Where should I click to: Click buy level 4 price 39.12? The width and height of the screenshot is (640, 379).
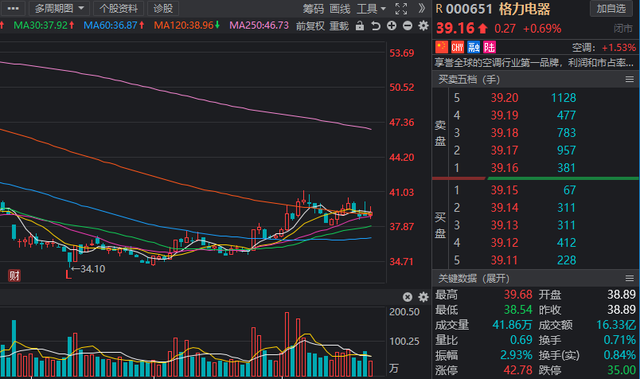tap(504, 243)
